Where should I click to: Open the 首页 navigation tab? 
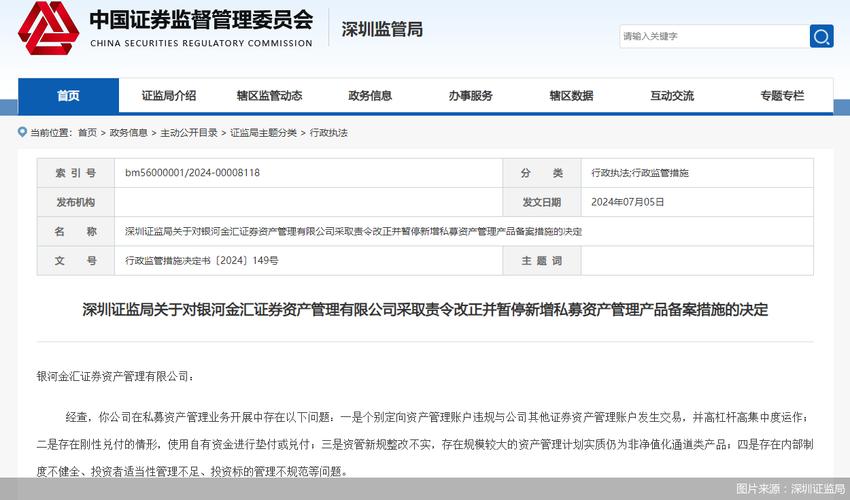tap(68, 95)
